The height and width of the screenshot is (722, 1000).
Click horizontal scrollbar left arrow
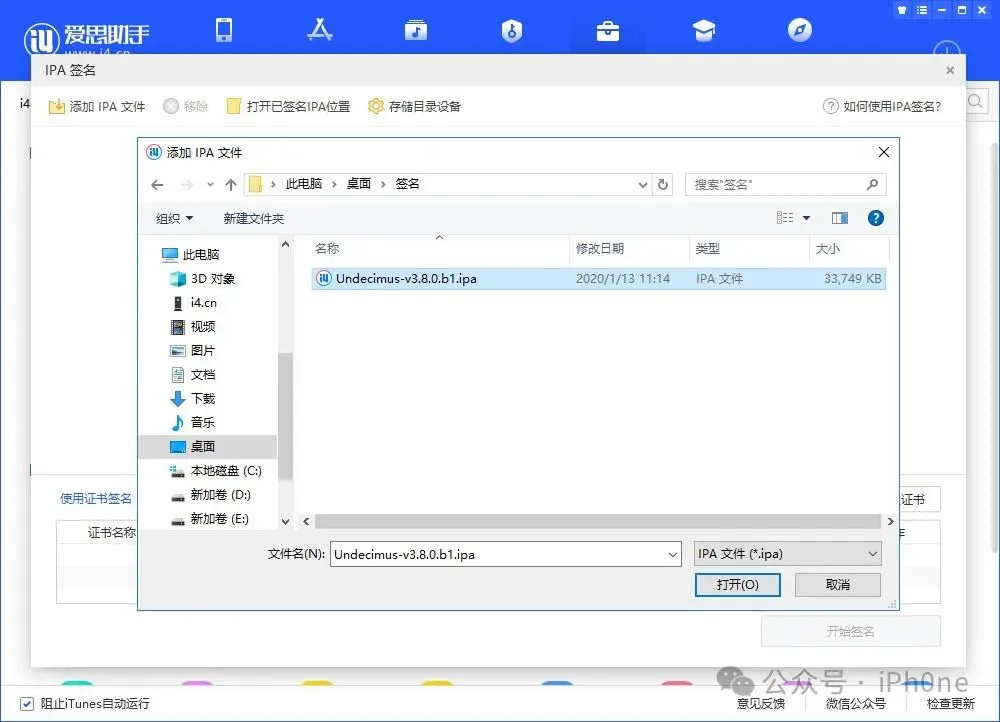tap(306, 522)
